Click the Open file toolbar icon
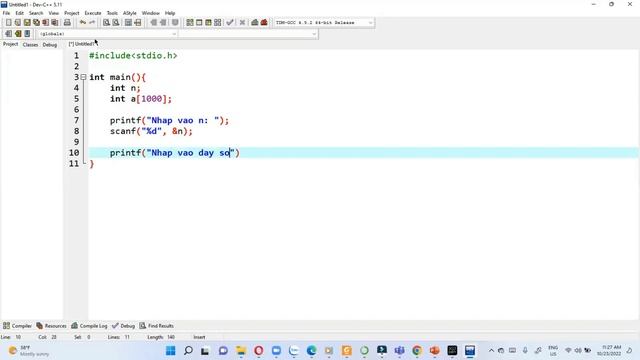 tap(18, 22)
